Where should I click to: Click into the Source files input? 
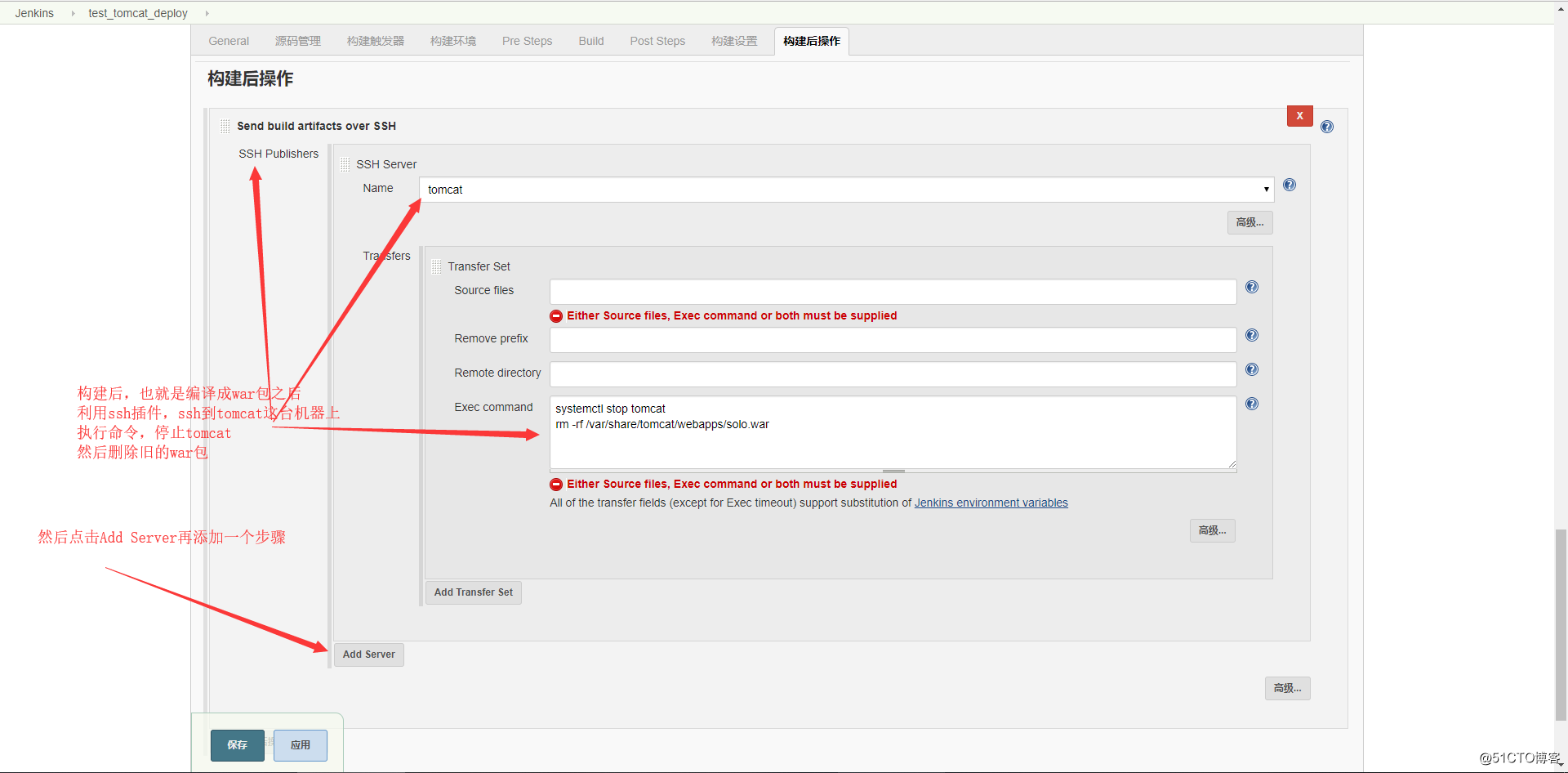[x=893, y=292]
